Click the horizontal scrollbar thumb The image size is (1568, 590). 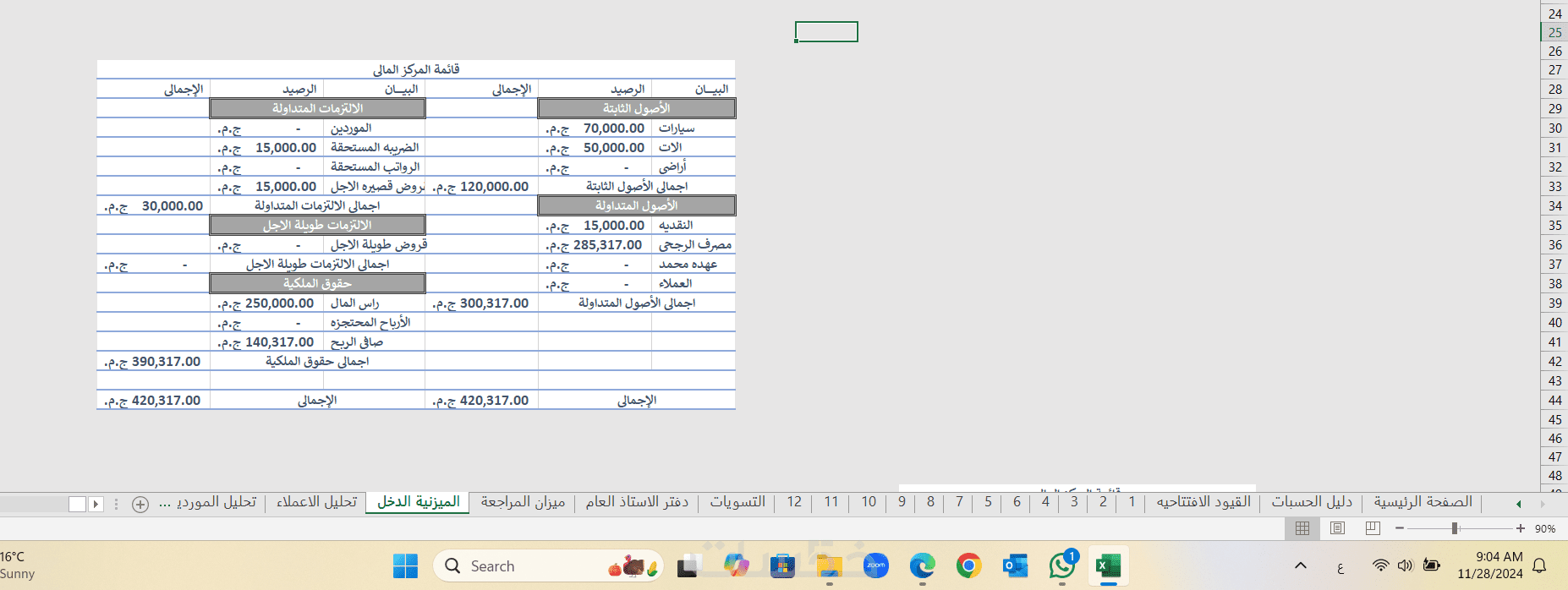[x=77, y=504]
